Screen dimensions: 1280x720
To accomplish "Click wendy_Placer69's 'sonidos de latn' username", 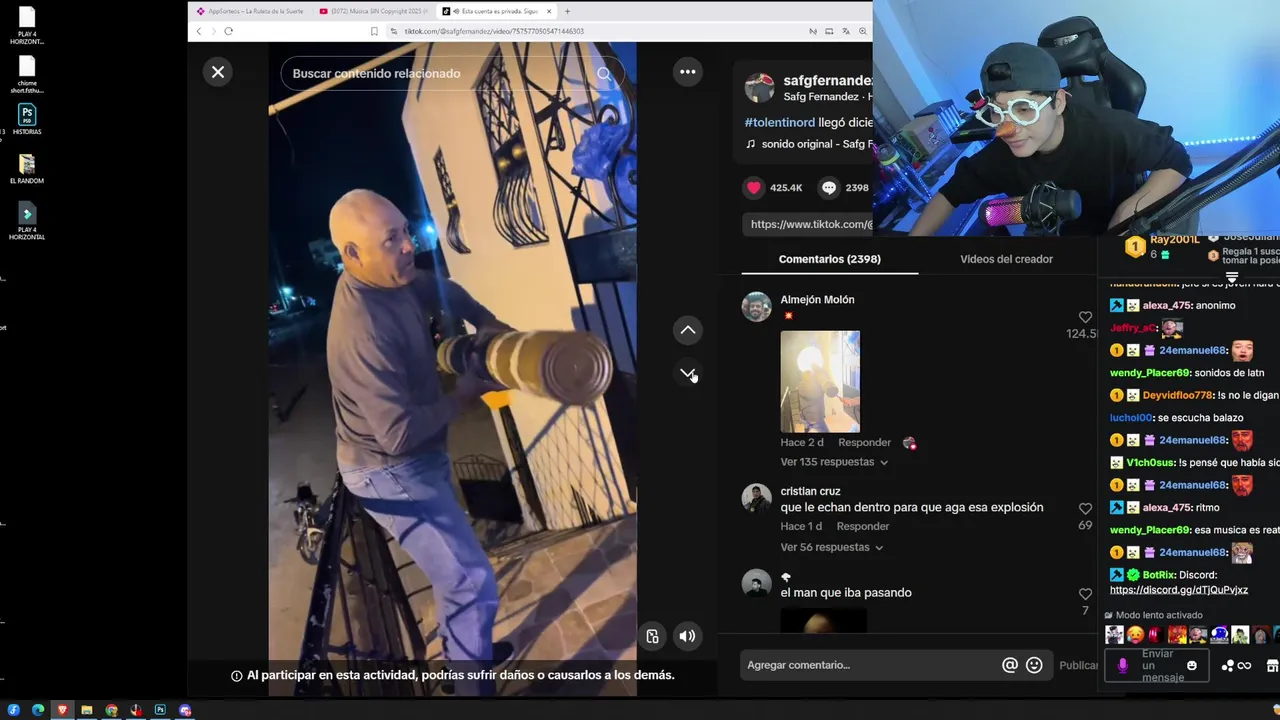I will (x=1150, y=373).
